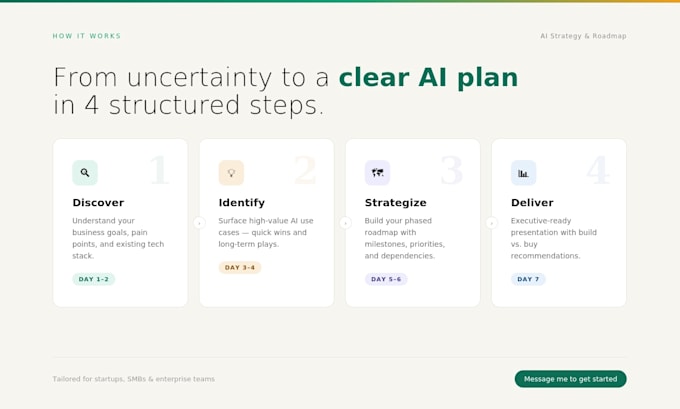Click the lightbulb icon on Identify card
Viewport: 680px width, 409px height.
tap(231, 173)
